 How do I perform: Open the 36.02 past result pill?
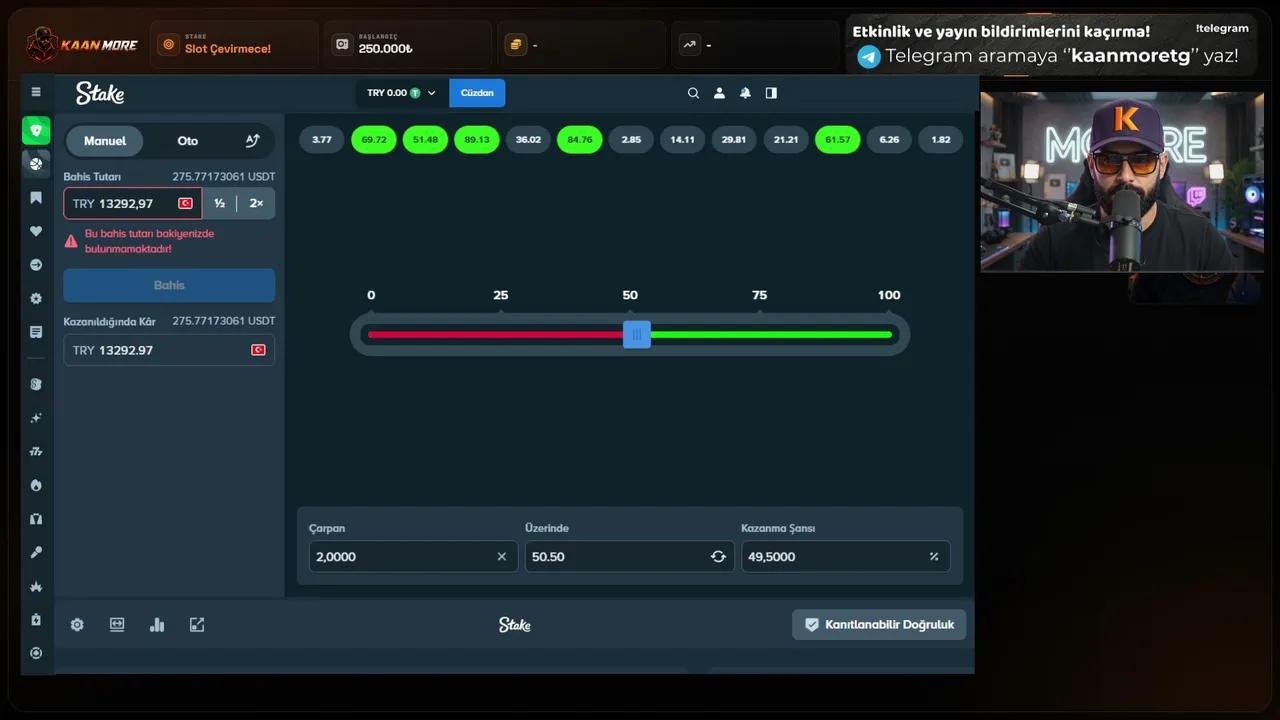tap(528, 140)
